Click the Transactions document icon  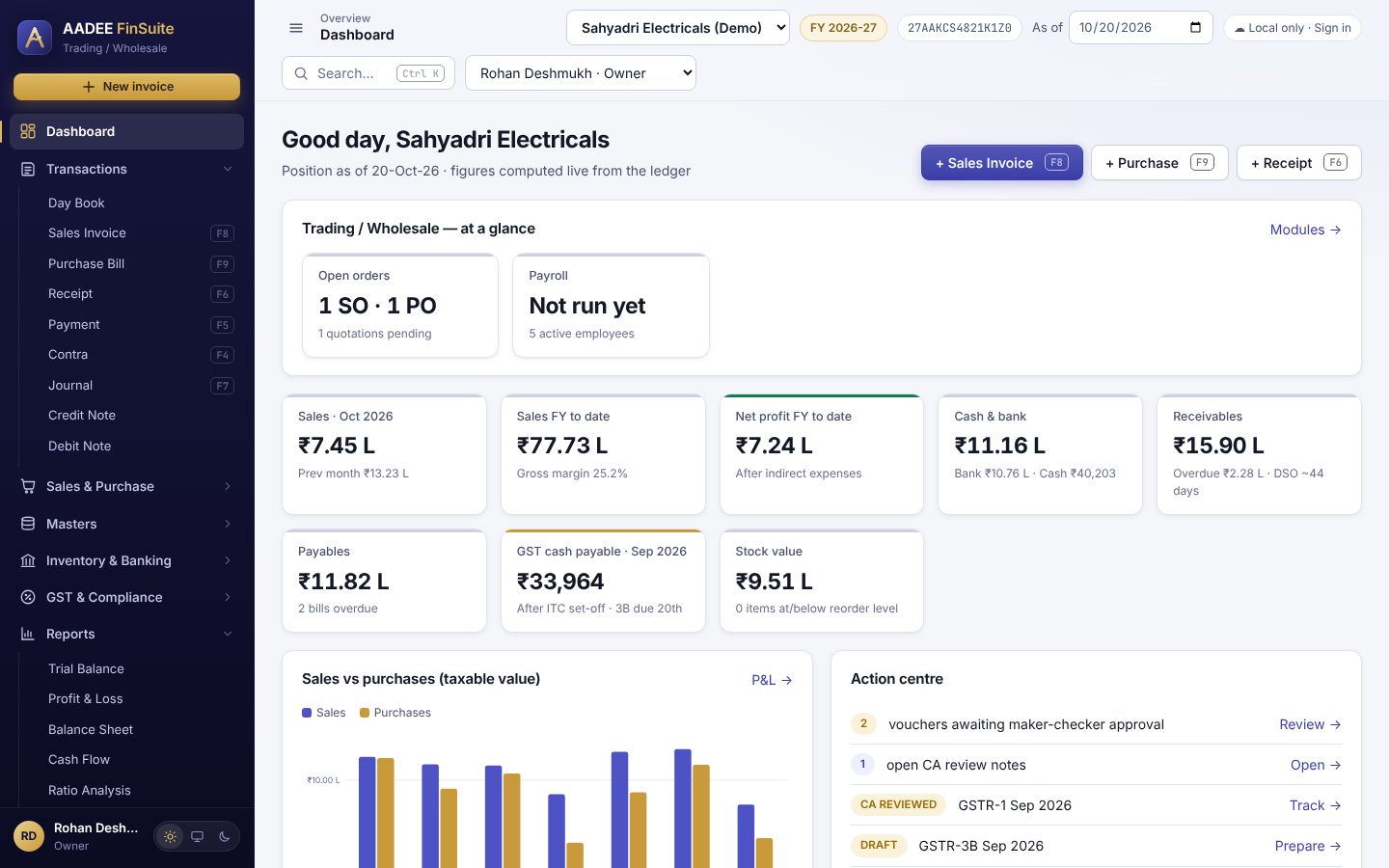(x=28, y=169)
